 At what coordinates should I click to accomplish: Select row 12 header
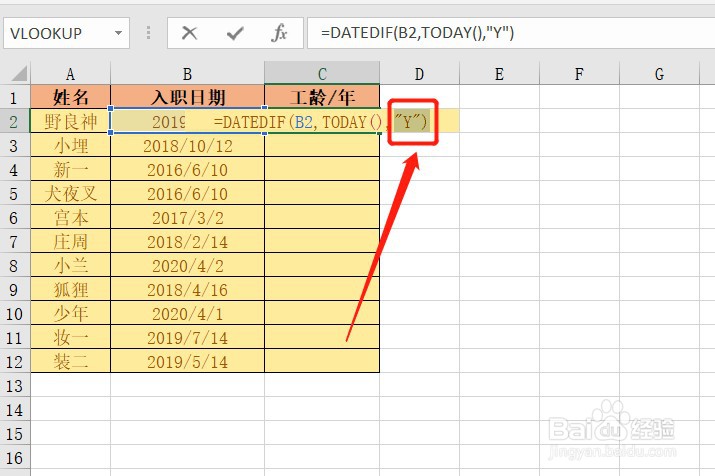14,362
